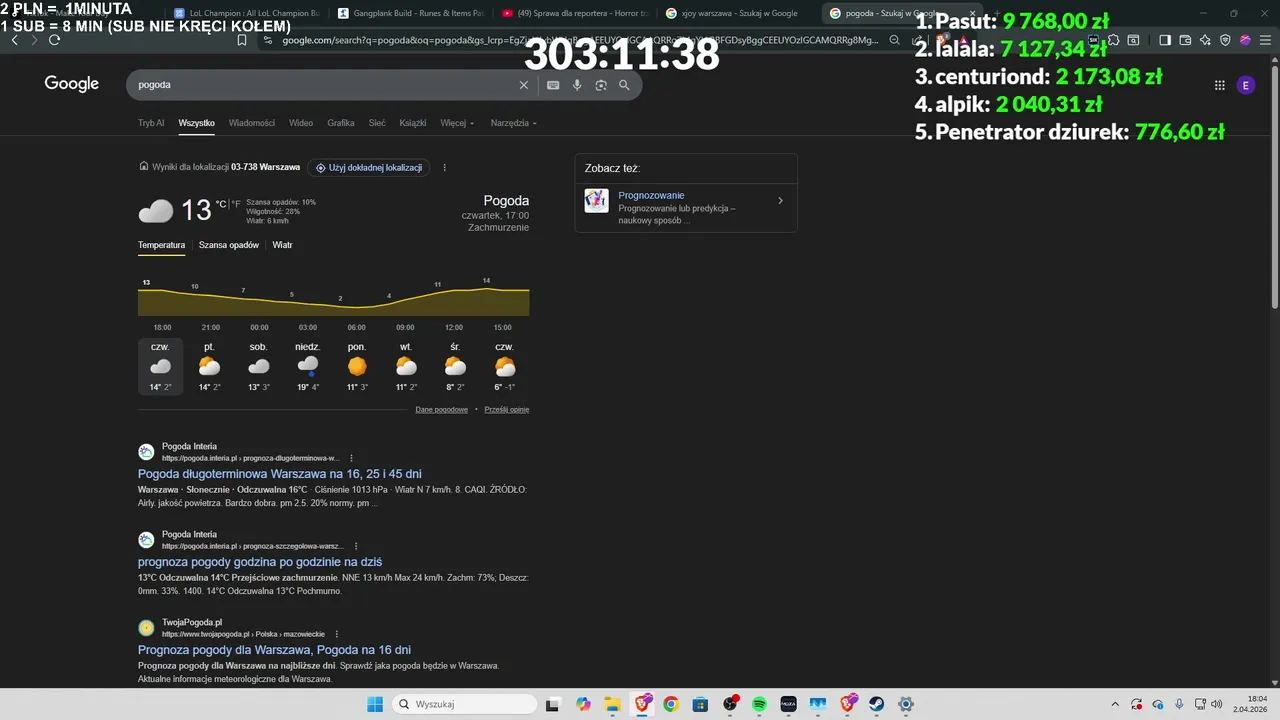
Task: Open Pogoda długoterminowa Warszawa link
Action: point(280,474)
